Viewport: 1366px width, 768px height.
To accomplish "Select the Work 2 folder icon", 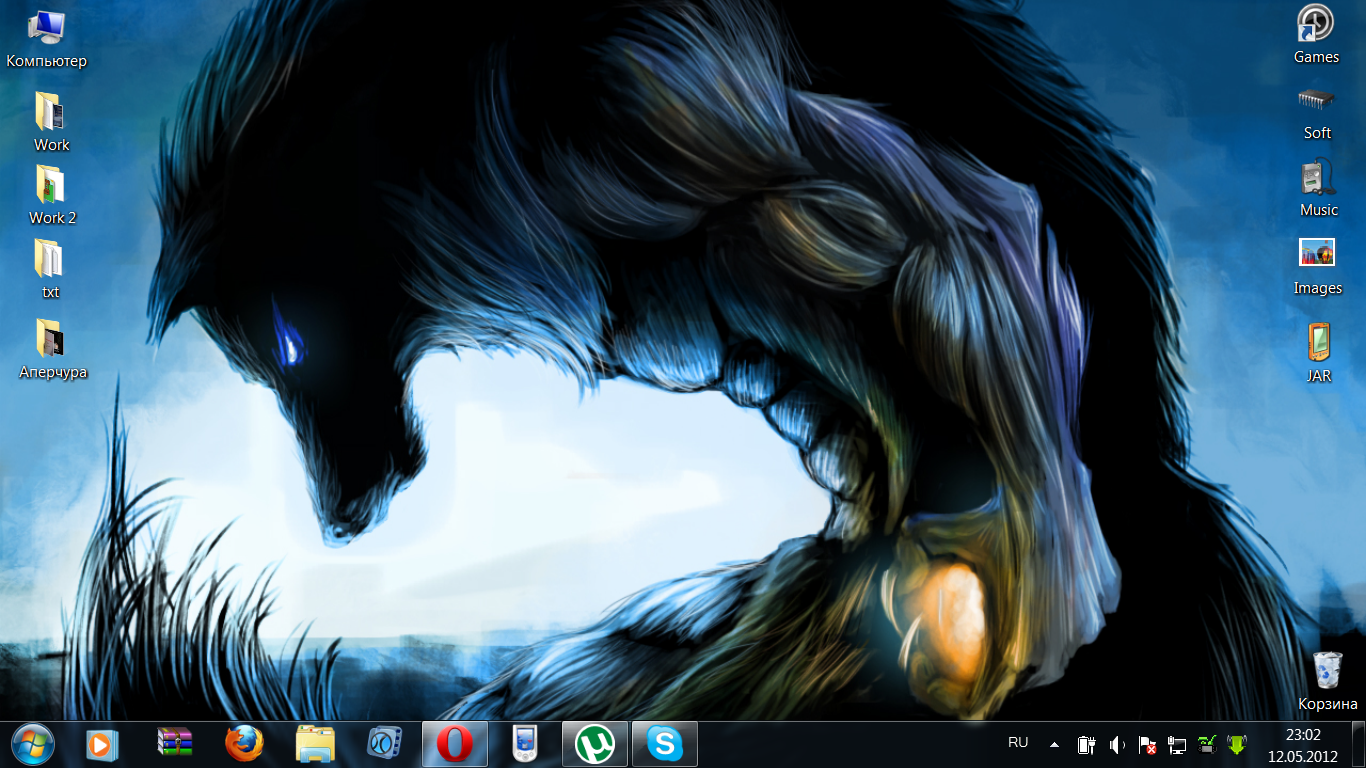I will 52,195.
